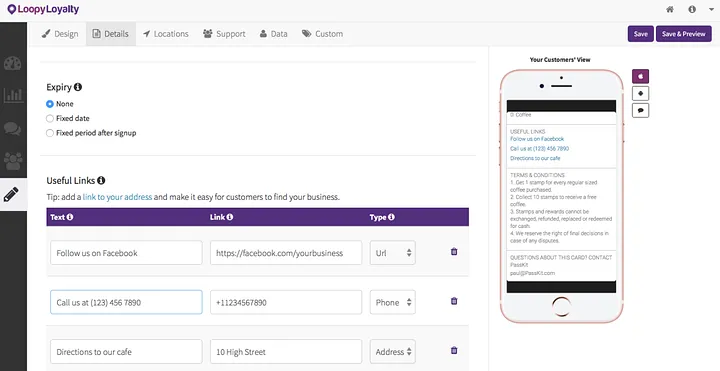The width and height of the screenshot is (720, 371).
Task: Click the home icon in top bar
Action: 670,9
